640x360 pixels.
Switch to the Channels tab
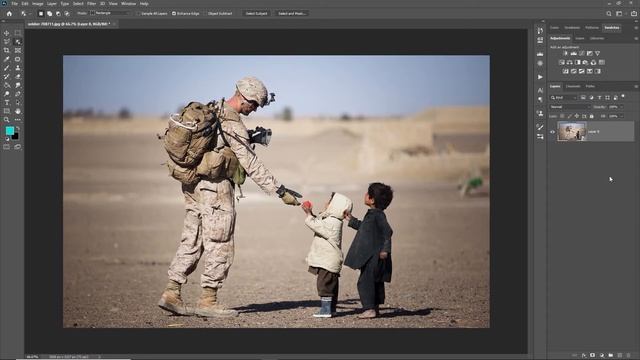(573, 87)
